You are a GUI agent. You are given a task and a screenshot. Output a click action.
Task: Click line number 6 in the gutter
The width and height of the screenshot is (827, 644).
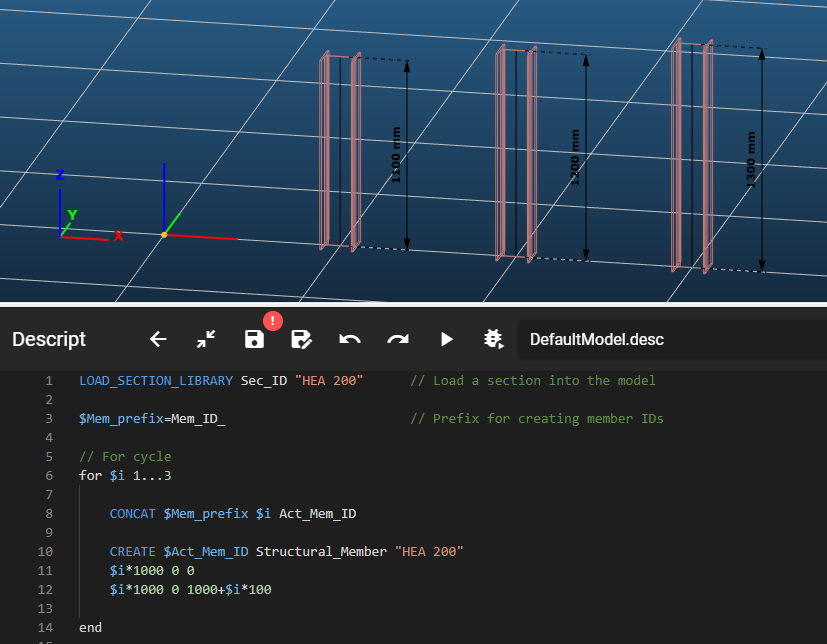pyautogui.click(x=49, y=476)
